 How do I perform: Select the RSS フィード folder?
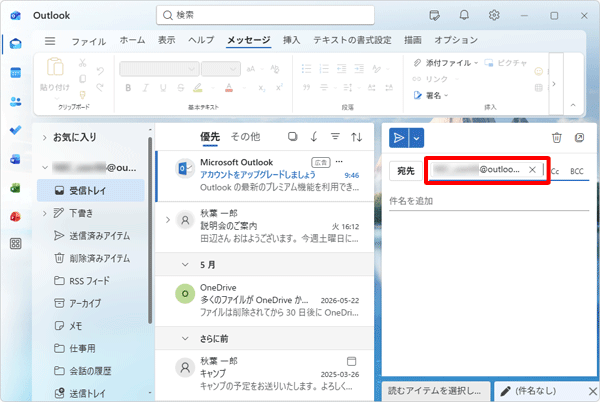pos(92,281)
